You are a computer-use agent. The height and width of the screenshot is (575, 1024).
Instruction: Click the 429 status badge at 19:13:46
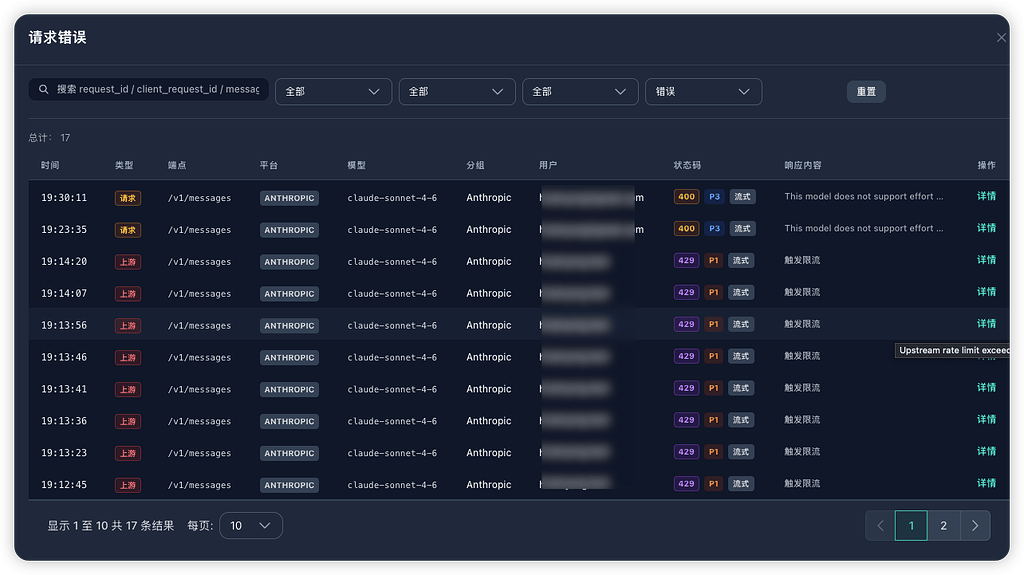click(x=686, y=357)
